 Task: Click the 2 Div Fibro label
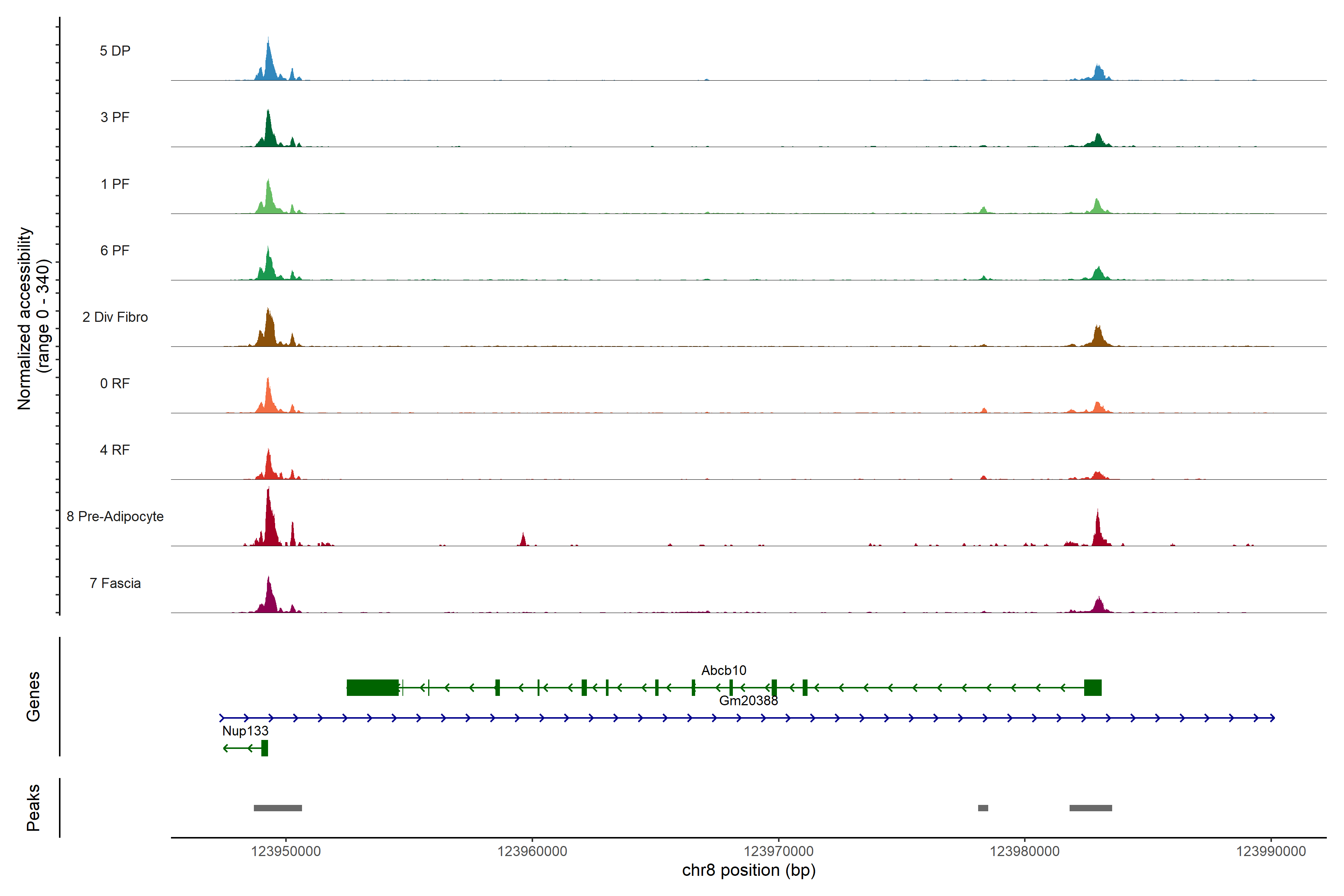115,317
